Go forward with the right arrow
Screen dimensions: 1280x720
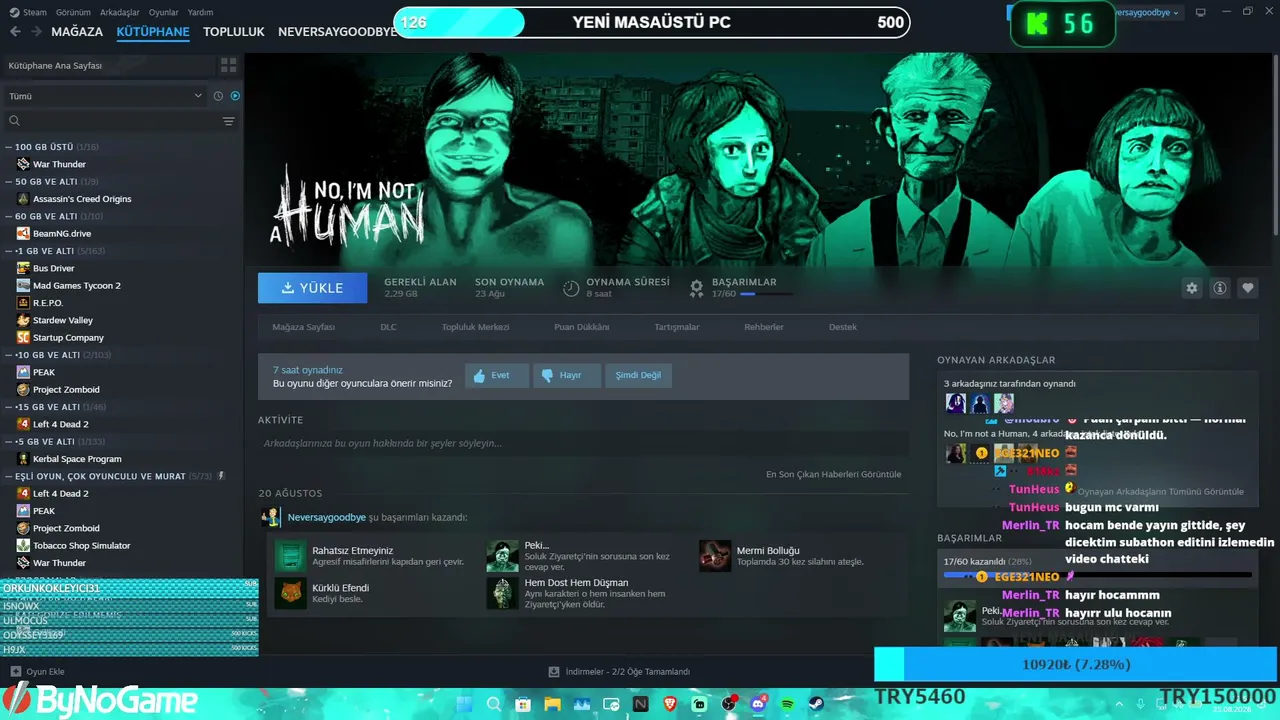[x=37, y=31]
